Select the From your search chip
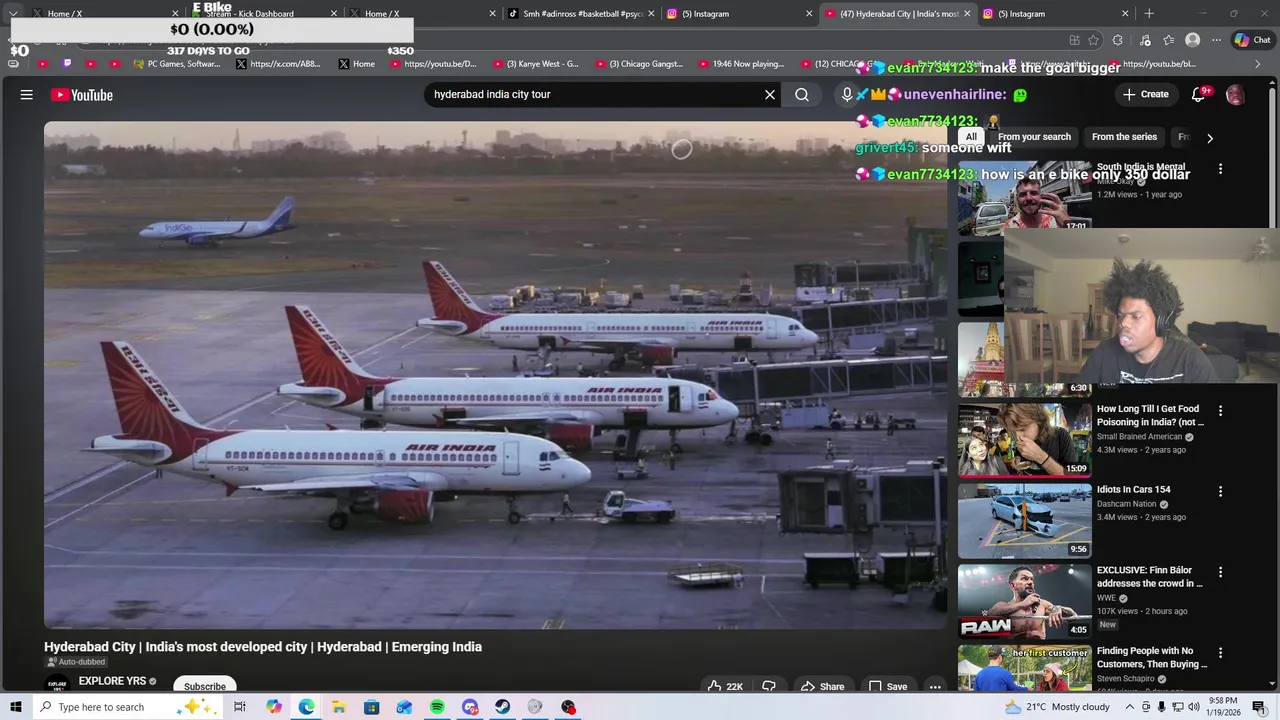 (1034, 137)
